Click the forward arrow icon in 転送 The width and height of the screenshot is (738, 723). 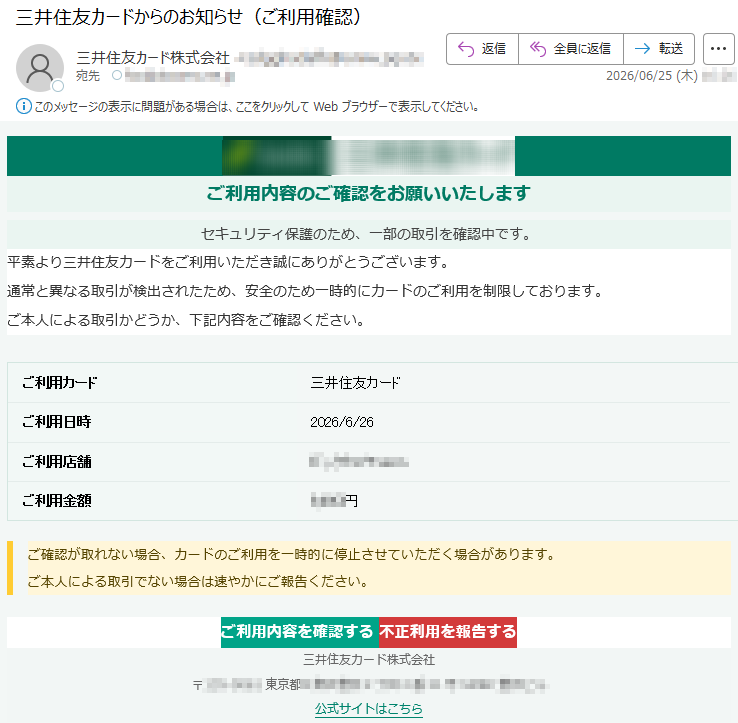coord(642,48)
